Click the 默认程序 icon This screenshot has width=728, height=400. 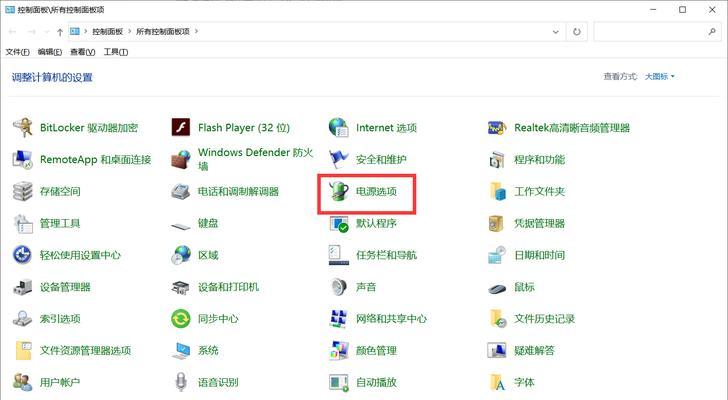(339, 224)
